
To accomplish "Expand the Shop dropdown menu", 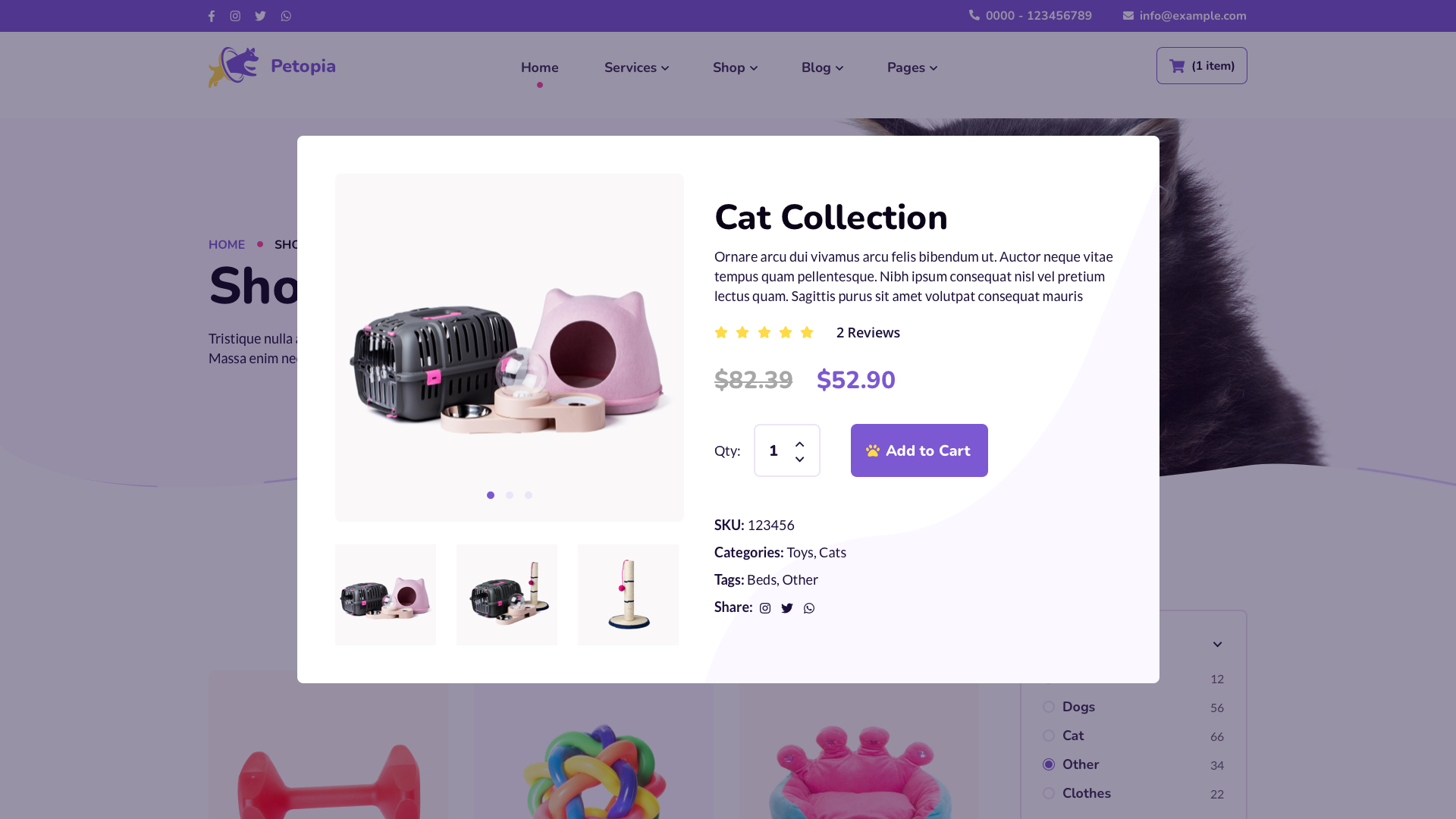I will coord(735,67).
